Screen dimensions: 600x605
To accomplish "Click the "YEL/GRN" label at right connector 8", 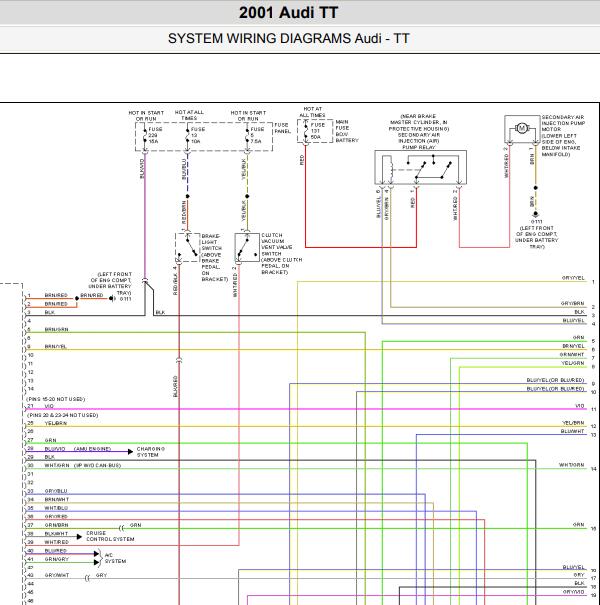I will (x=573, y=363).
